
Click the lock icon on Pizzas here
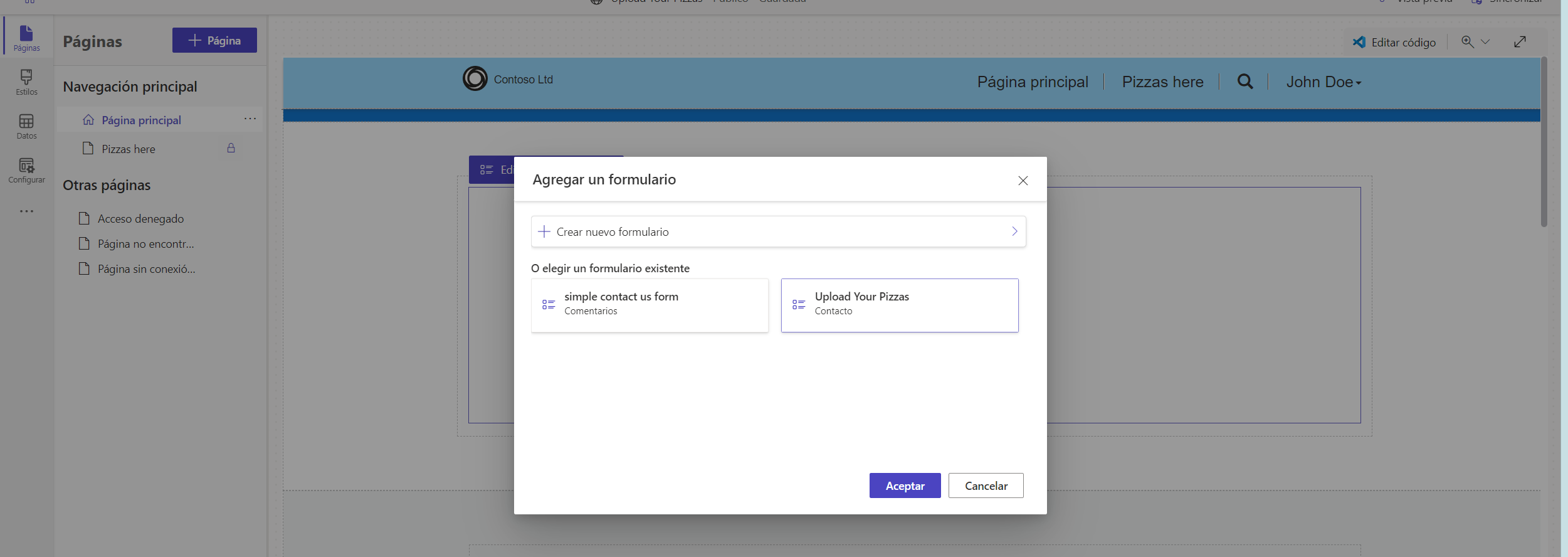click(x=231, y=148)
